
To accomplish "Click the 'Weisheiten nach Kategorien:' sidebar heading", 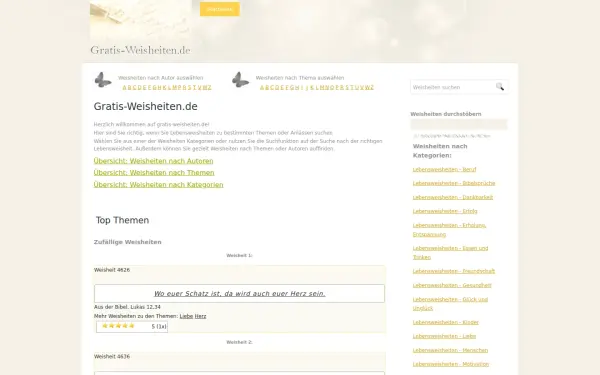I will click(440, 151).
